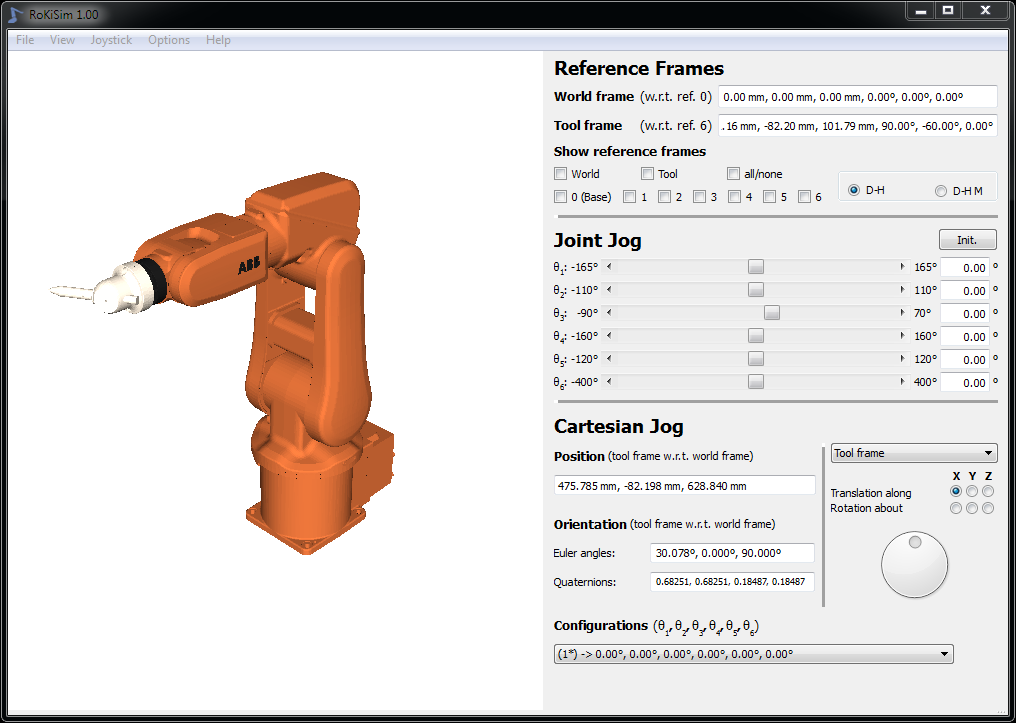Show the 0 (Base) reference frame

coord(561,197)
